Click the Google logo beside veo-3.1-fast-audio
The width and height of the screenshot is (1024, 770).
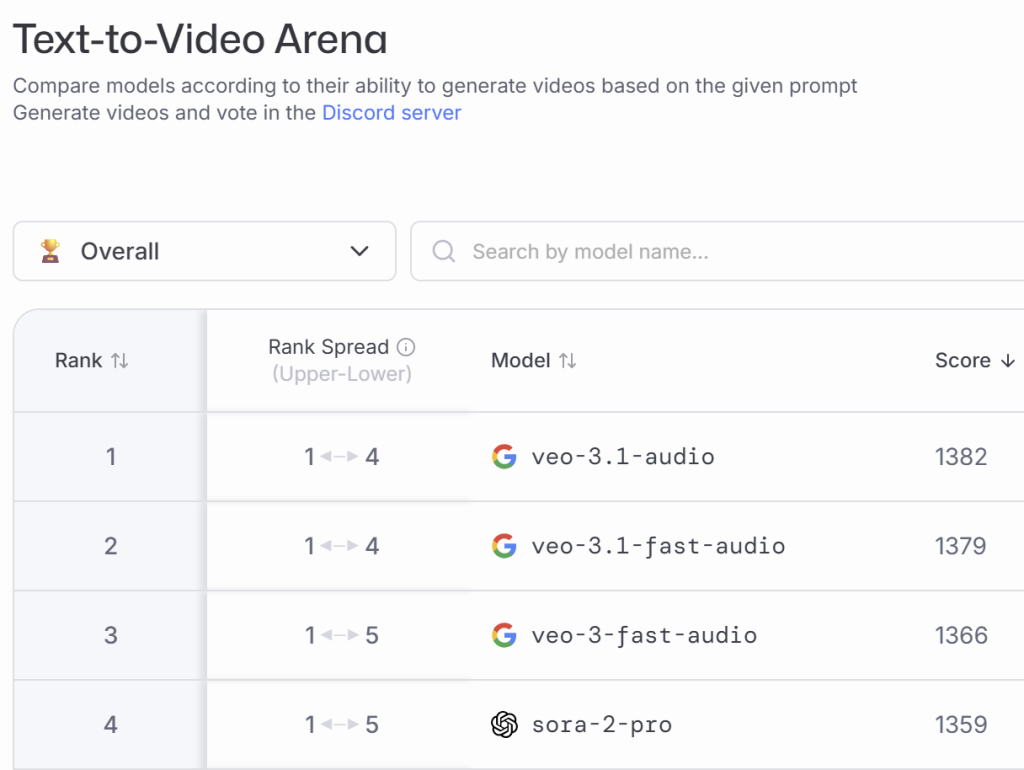(x=505, y=546)
